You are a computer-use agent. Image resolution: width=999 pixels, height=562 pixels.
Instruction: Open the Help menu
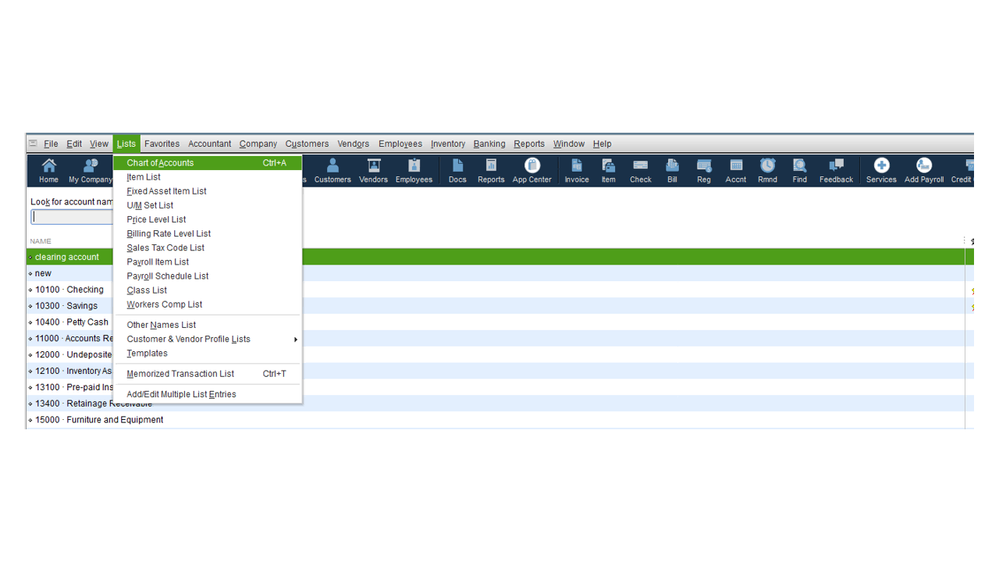pos(602,143)
